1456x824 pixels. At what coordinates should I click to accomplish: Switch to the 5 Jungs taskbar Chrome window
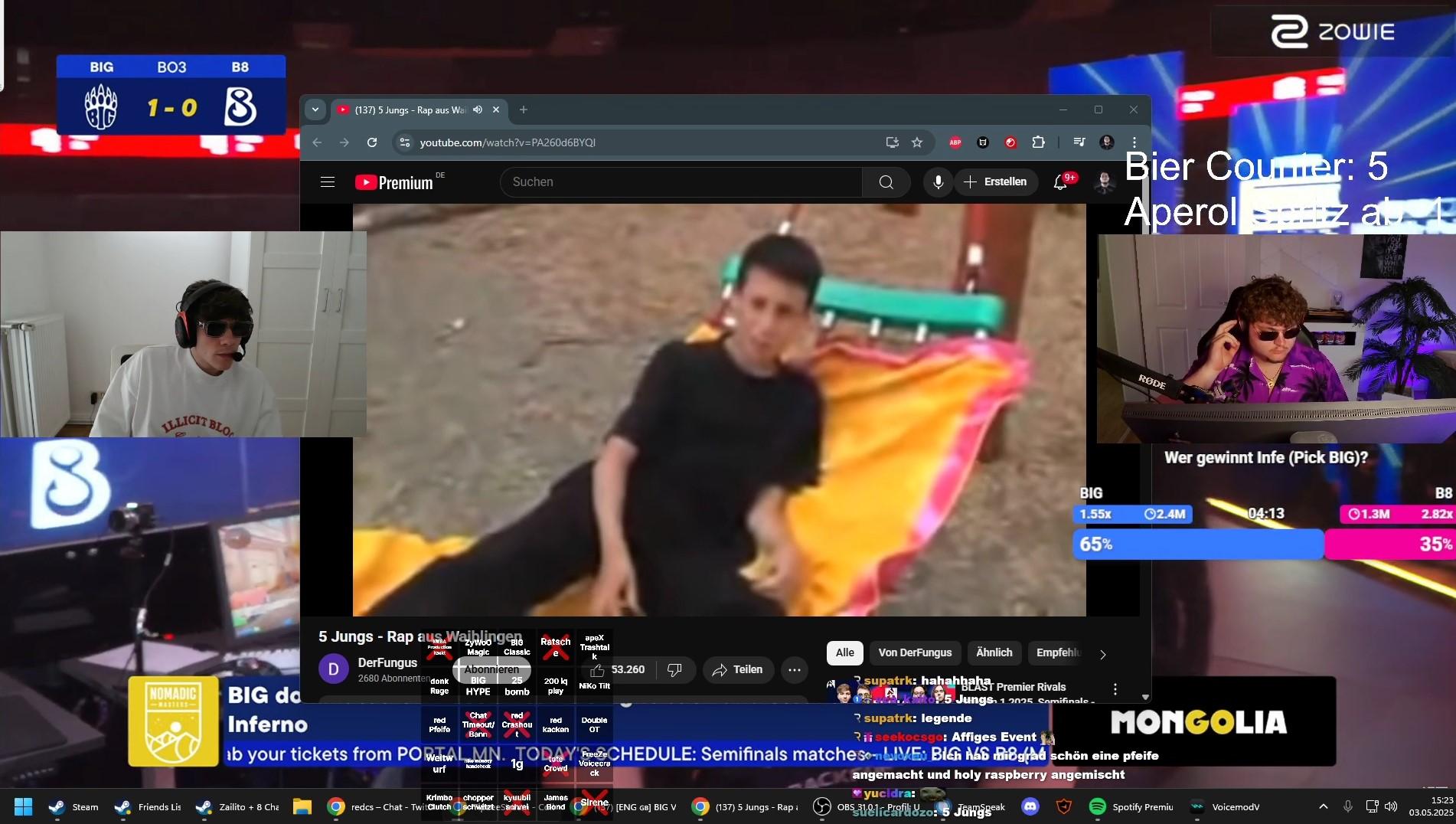coord(745,806)
